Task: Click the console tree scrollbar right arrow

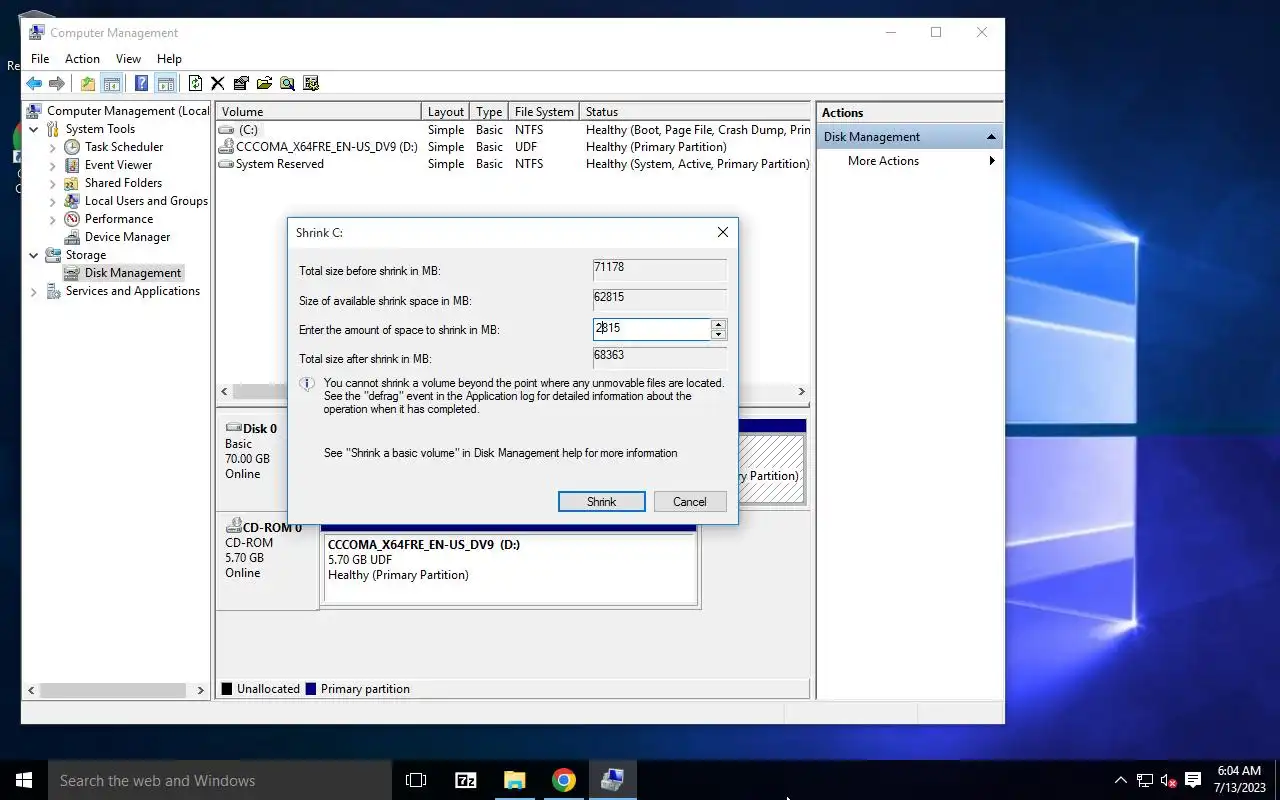Action: [200, 690]
